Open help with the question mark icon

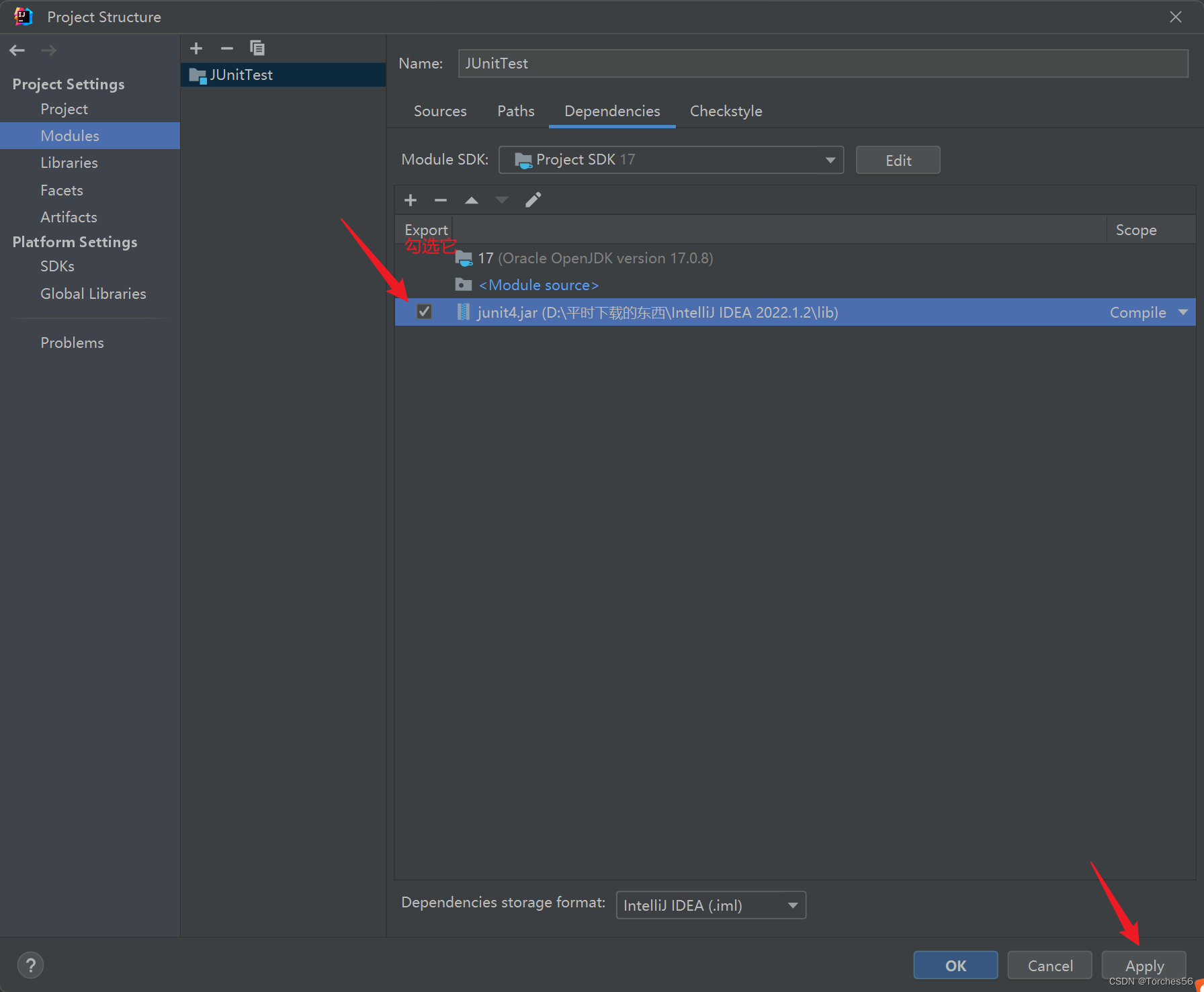(30, 966)
